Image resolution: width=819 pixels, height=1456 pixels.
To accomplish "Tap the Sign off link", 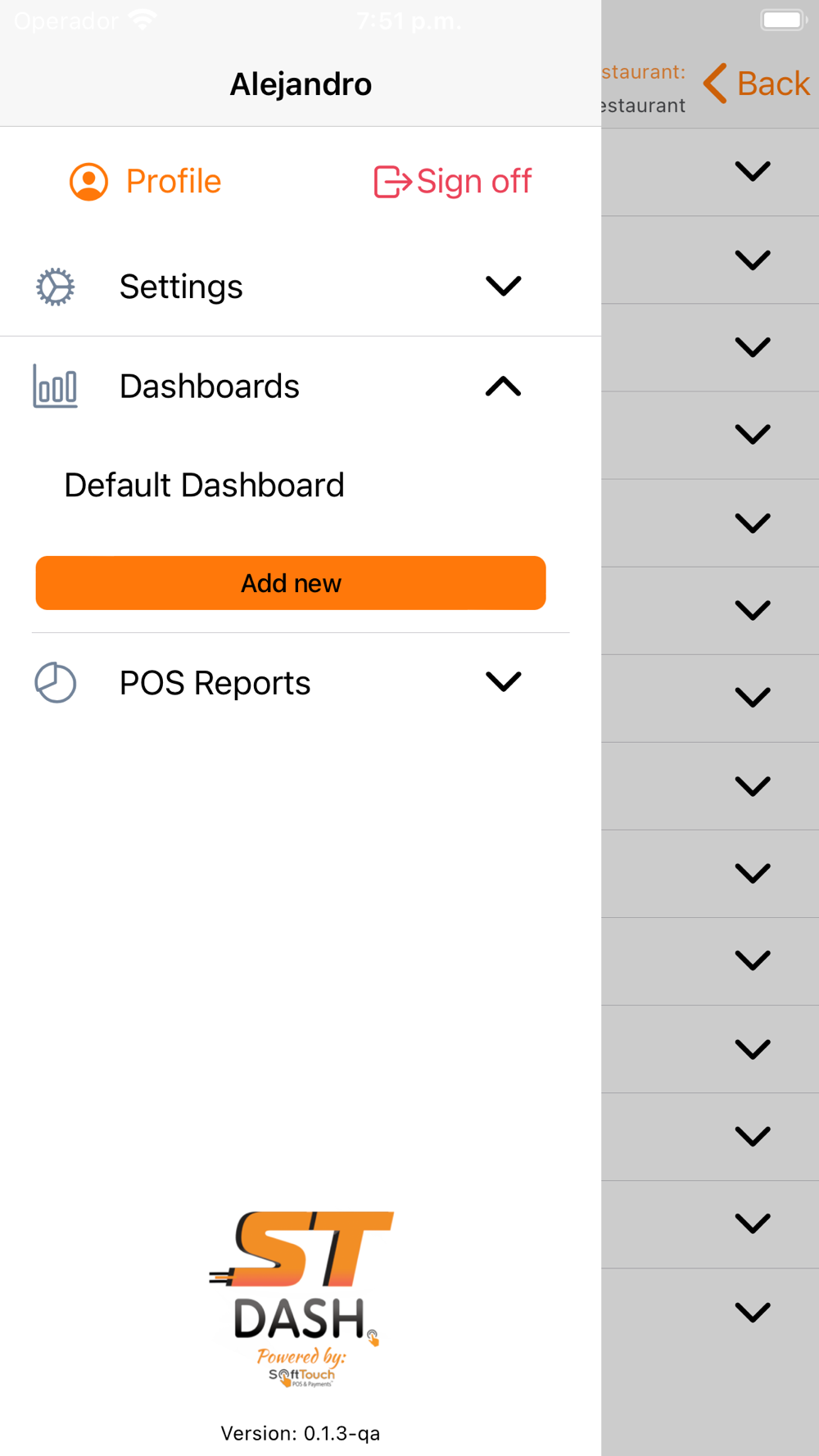I will click(x=474, y=182).
